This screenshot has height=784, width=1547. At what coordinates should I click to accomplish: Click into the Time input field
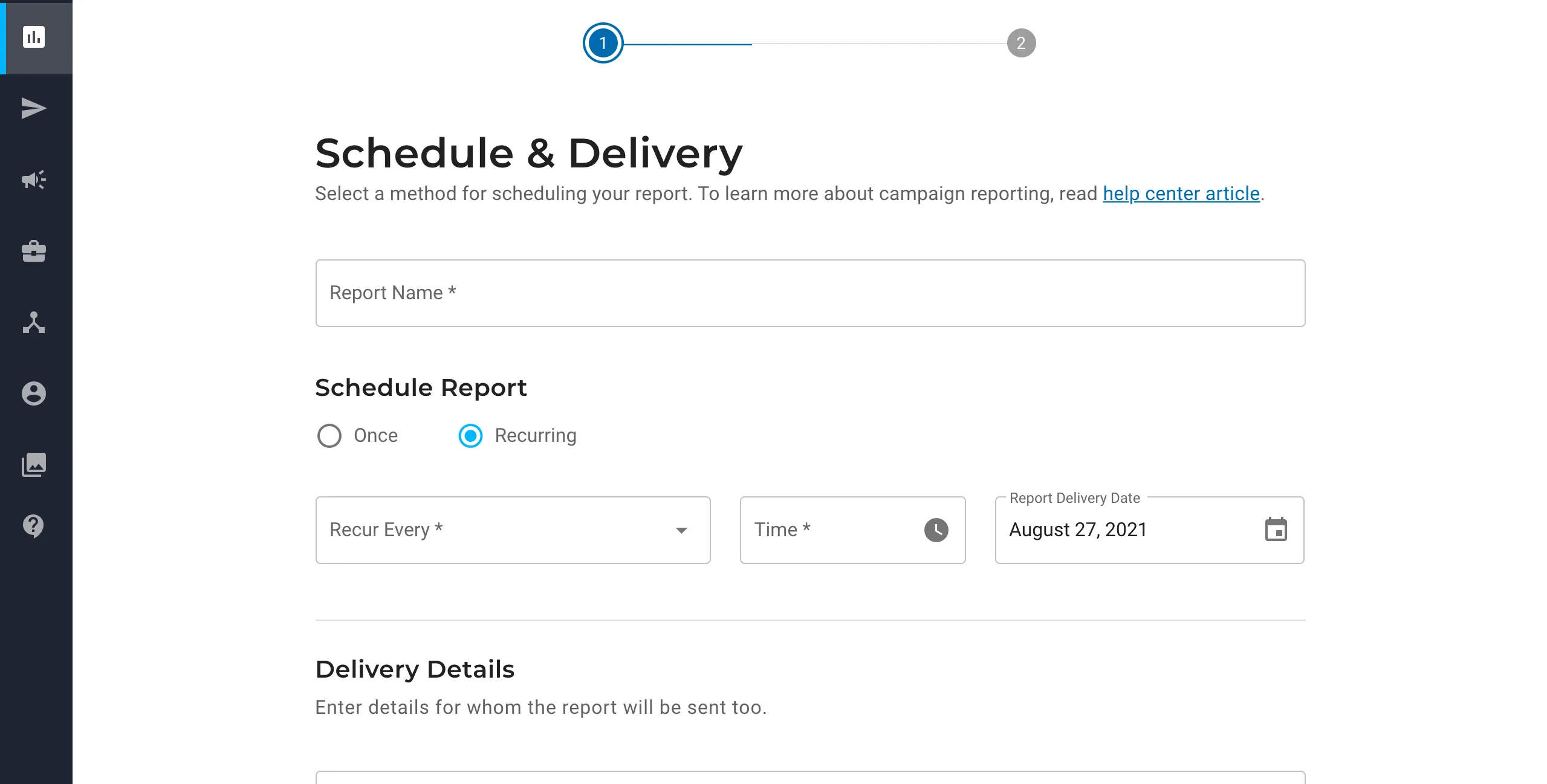(852, 530)
